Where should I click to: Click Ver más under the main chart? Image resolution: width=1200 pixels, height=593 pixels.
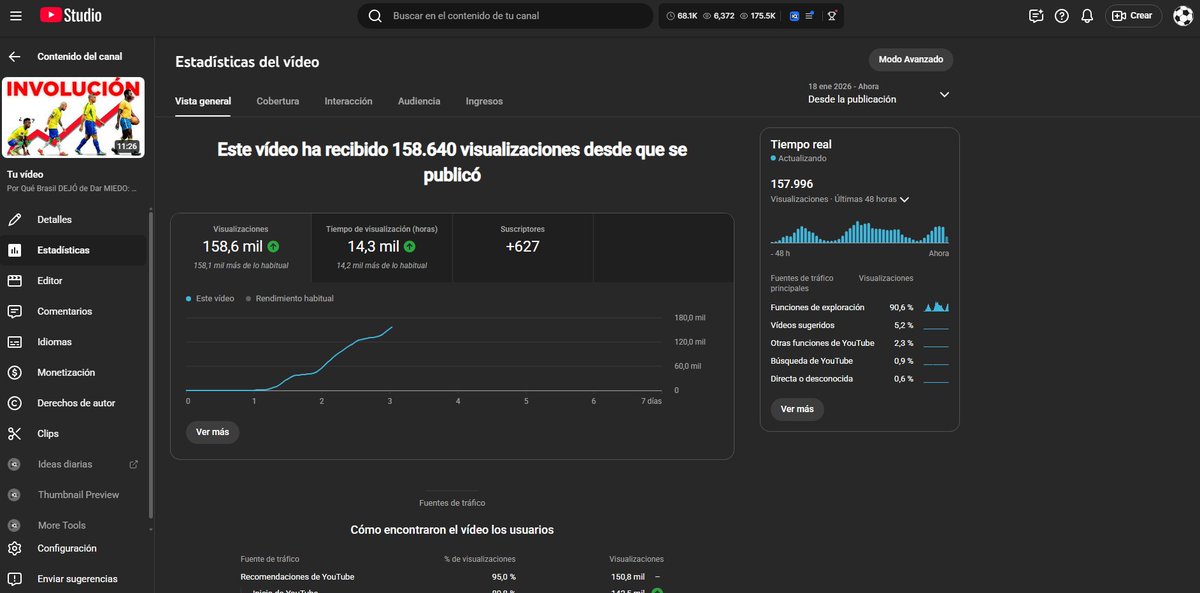coord(212,432)
